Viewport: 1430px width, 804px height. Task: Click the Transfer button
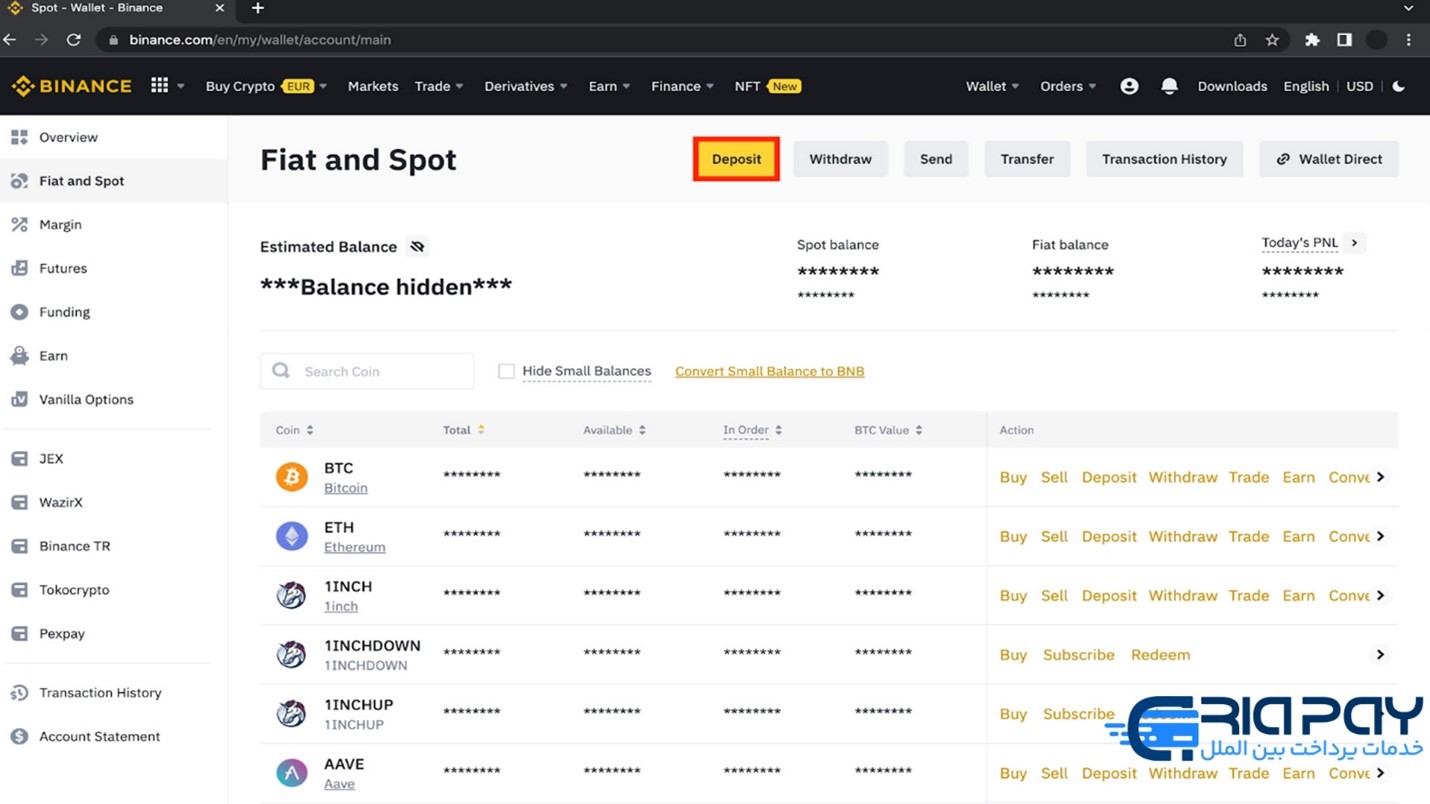click(1027, 159)
